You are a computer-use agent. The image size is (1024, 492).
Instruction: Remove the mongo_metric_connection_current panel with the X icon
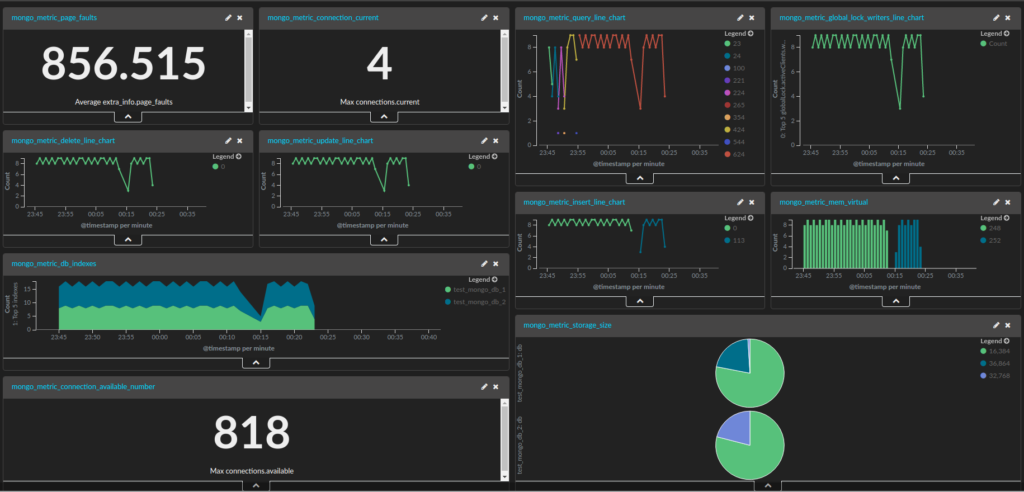click(x=496, y=18)
